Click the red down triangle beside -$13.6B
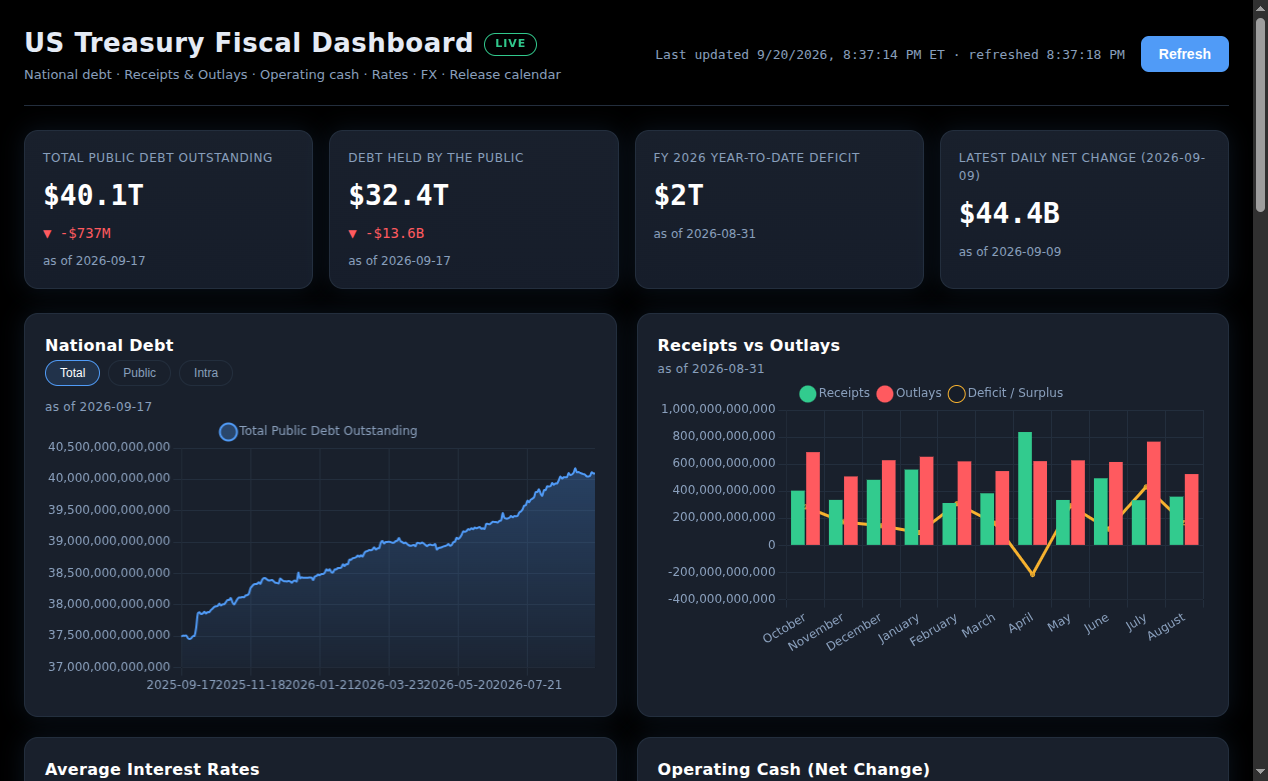 click(353, 234)
